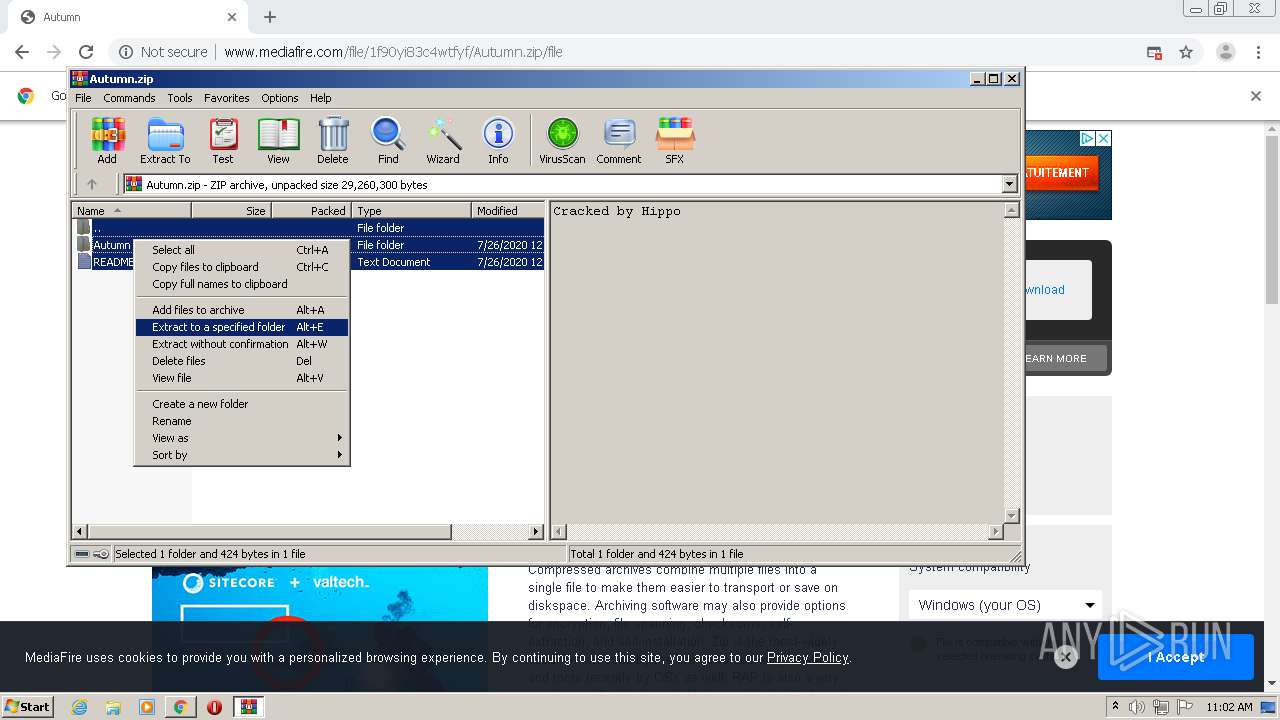Click browser back arrow
The width and height of the screenshot is (1280, 720).
click(x=22, y=52)
